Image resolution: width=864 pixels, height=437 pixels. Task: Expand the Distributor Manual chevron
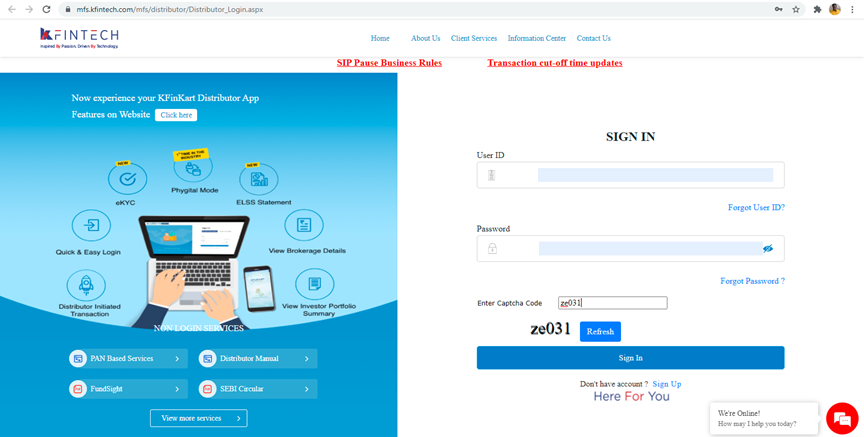click(306, 359)
